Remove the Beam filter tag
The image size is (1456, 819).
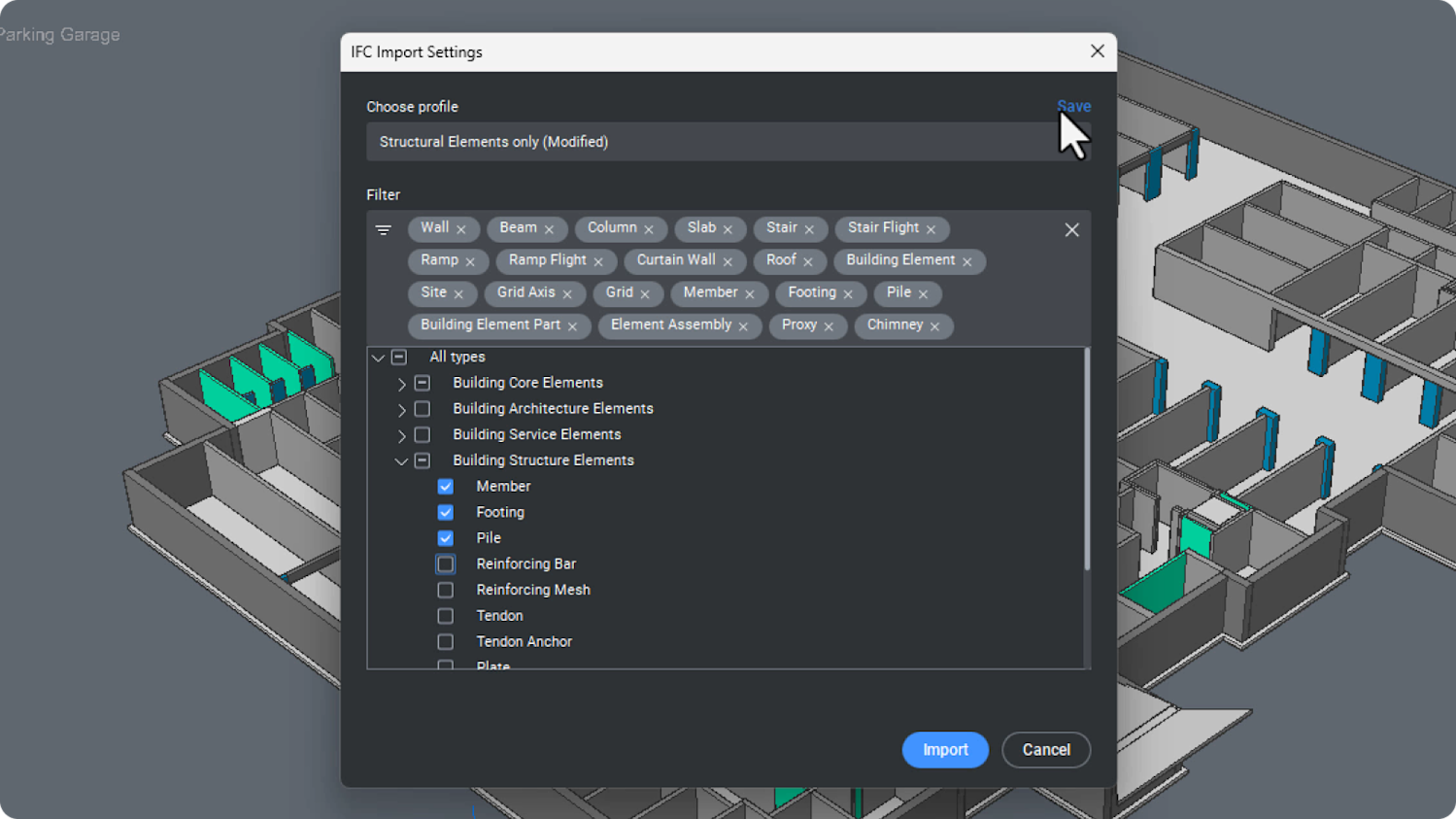[x=552, y=229]
